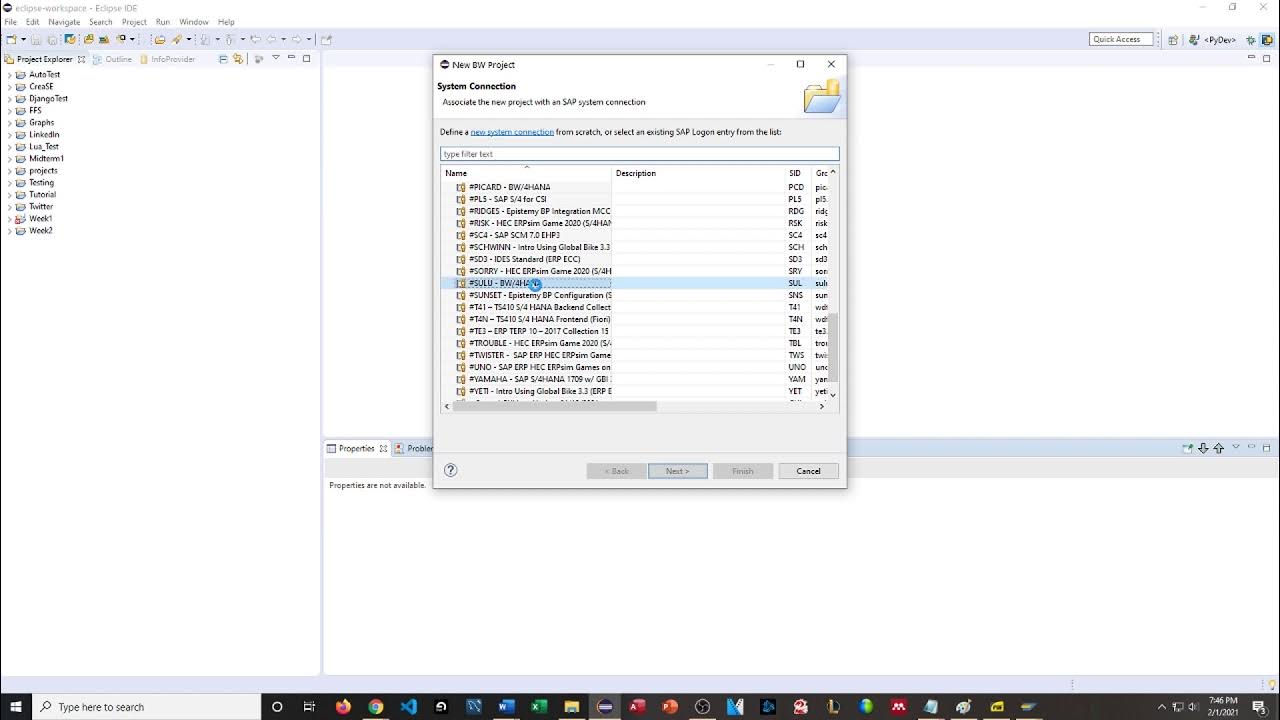Open the Help menu

(x=226, y=22)
